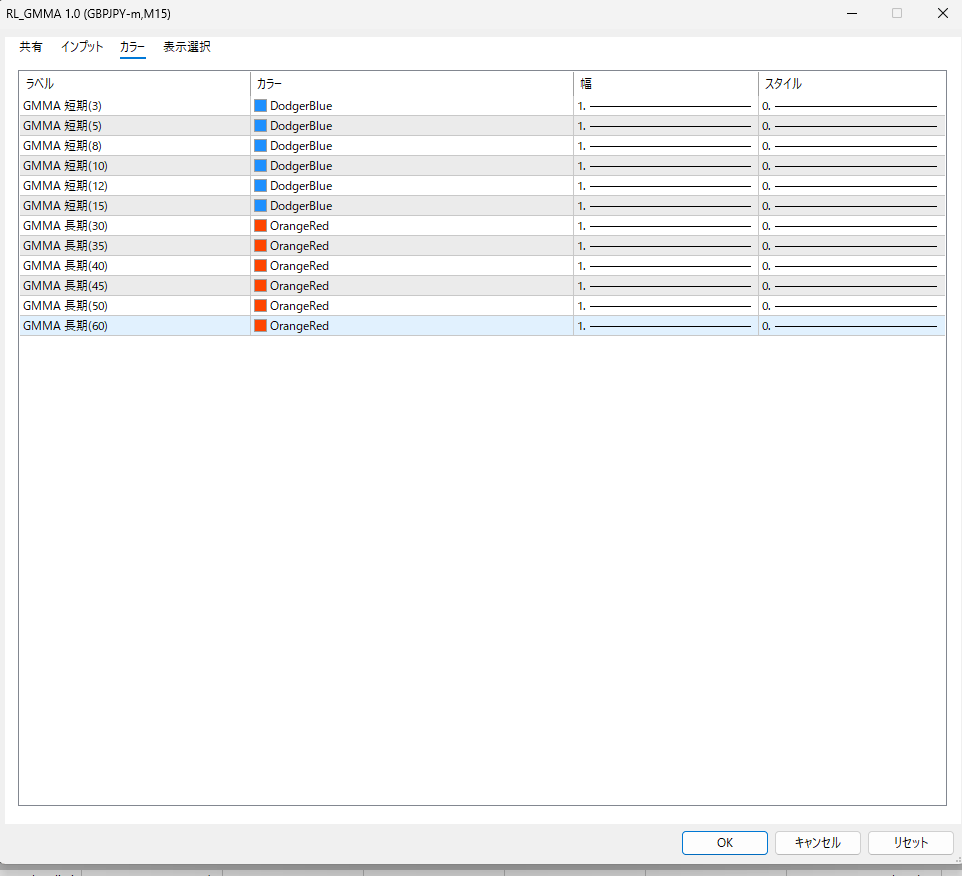Select the GMMA 短期(3) label
This screenshot has height=876, width=962.
pos(62,106)
